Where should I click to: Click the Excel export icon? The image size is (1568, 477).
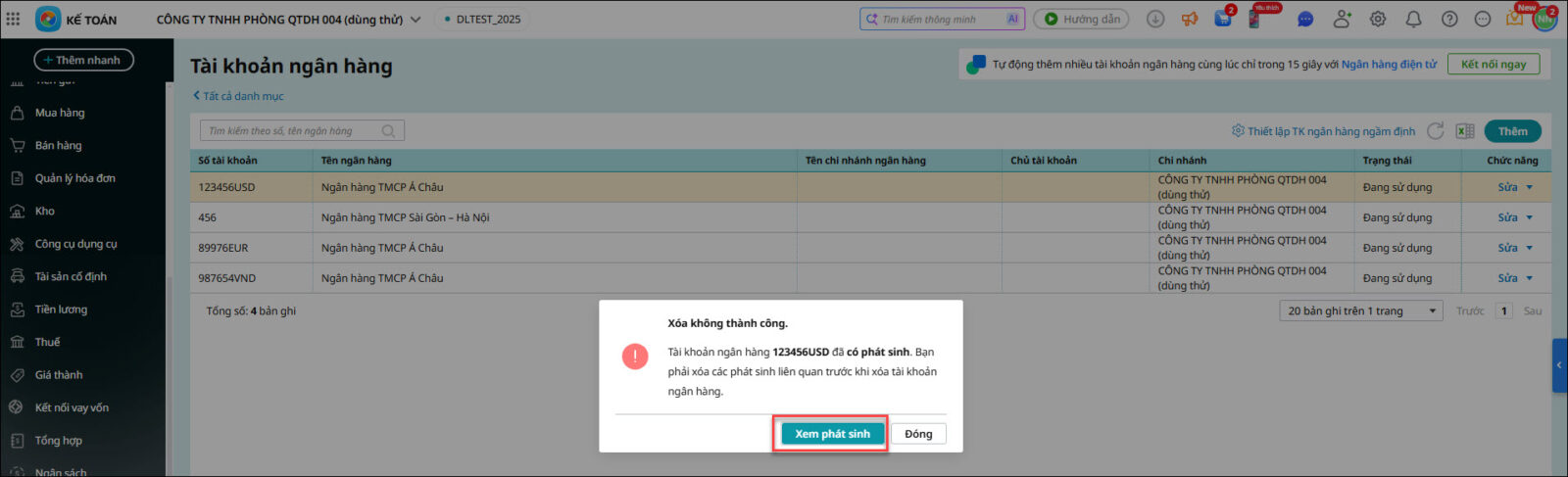click(x=1465, y=131)
